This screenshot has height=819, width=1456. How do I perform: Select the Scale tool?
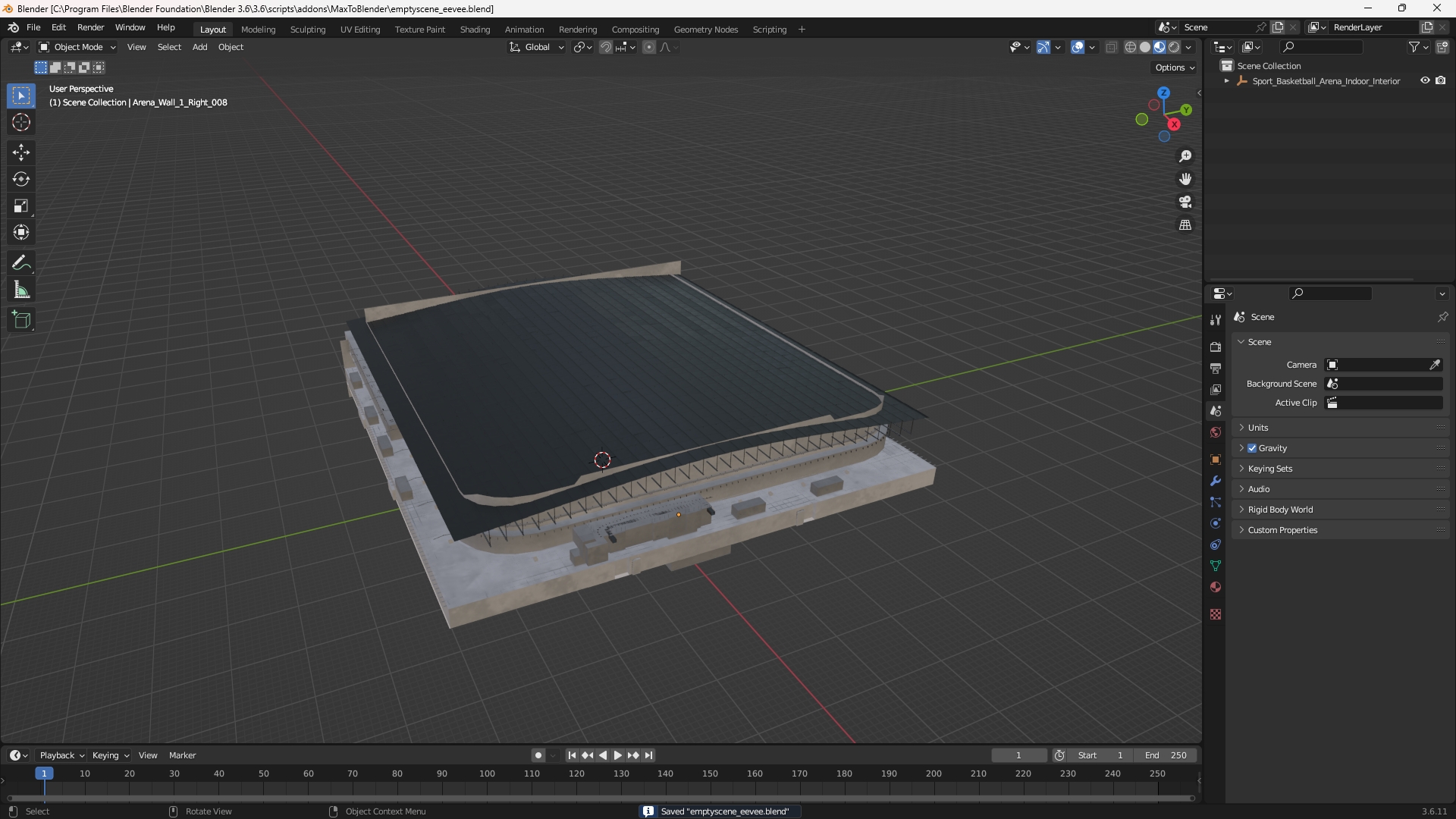(x=21, y=206)
